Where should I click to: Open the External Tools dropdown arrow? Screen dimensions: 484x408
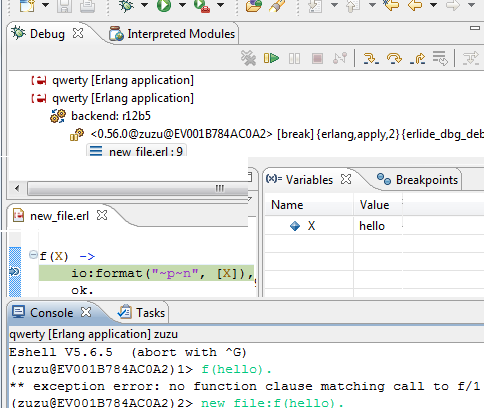[220, 5]
